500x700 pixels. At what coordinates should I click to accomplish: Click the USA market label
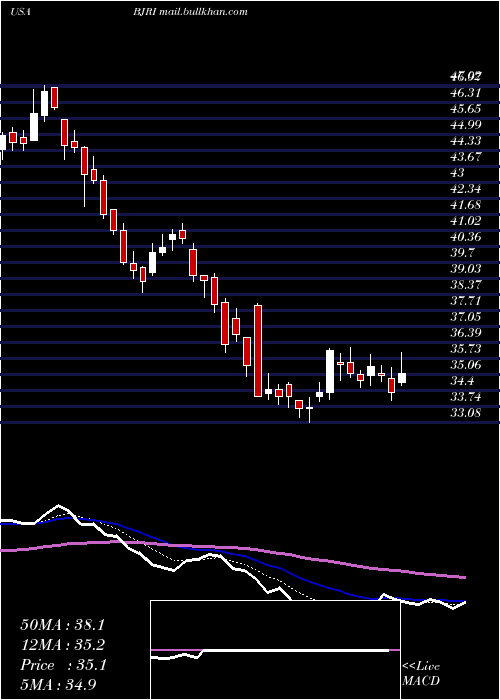click(x=20, y=12)
